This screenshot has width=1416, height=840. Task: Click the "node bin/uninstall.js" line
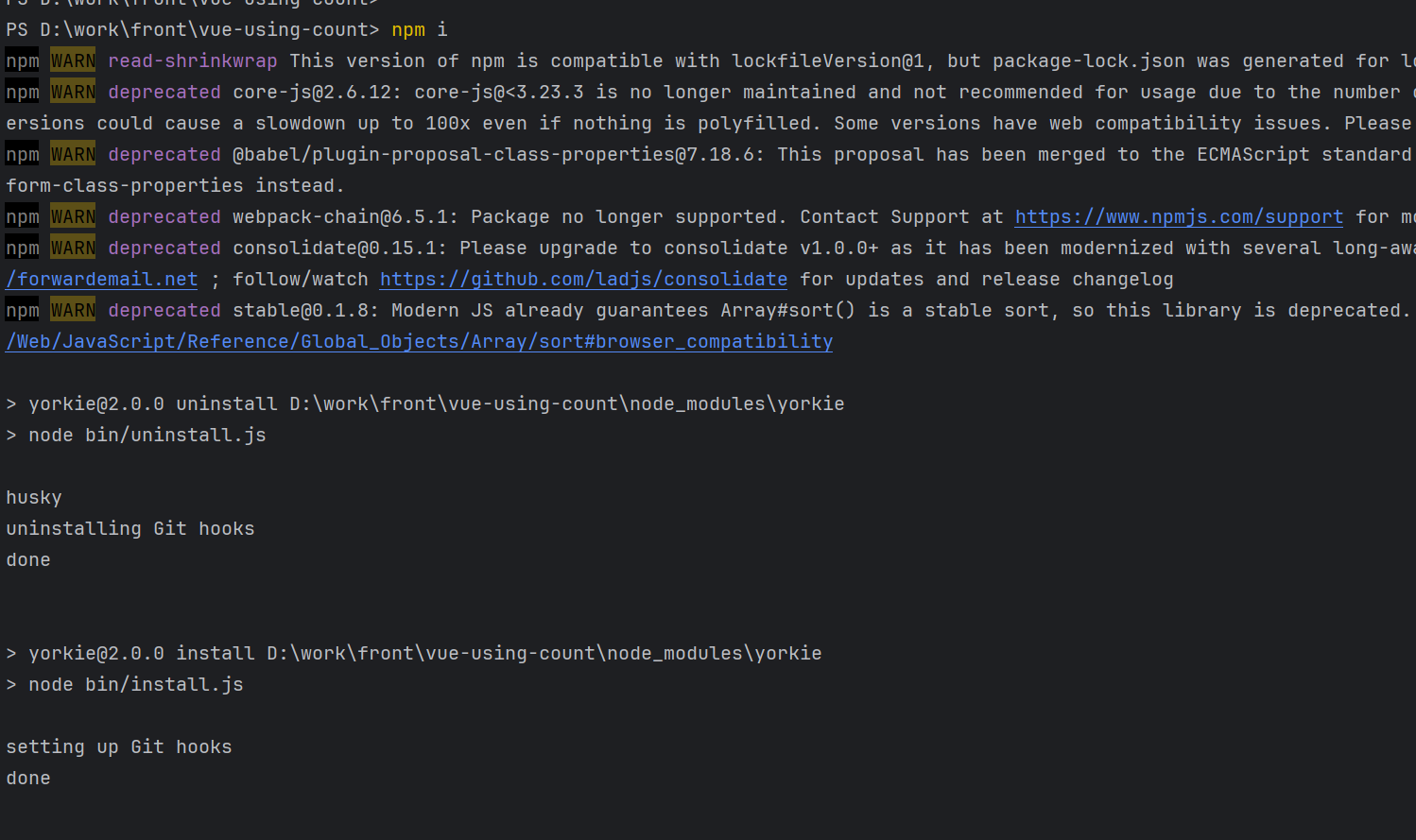[147, 436]
